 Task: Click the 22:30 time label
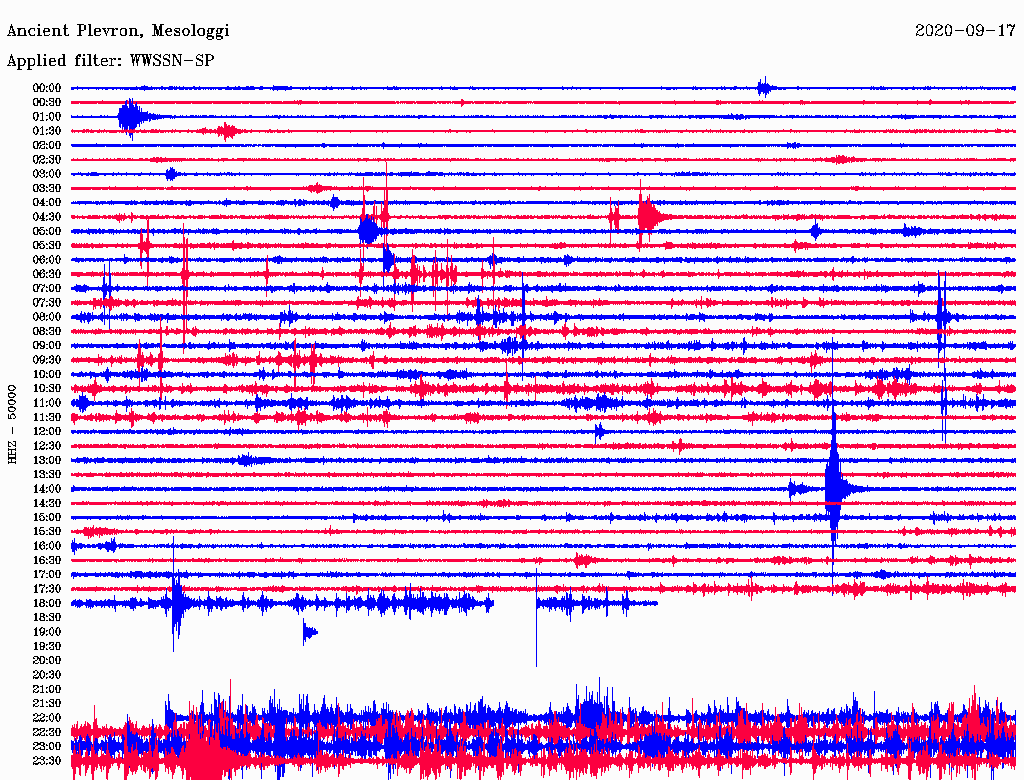click(x=47, y=732)
